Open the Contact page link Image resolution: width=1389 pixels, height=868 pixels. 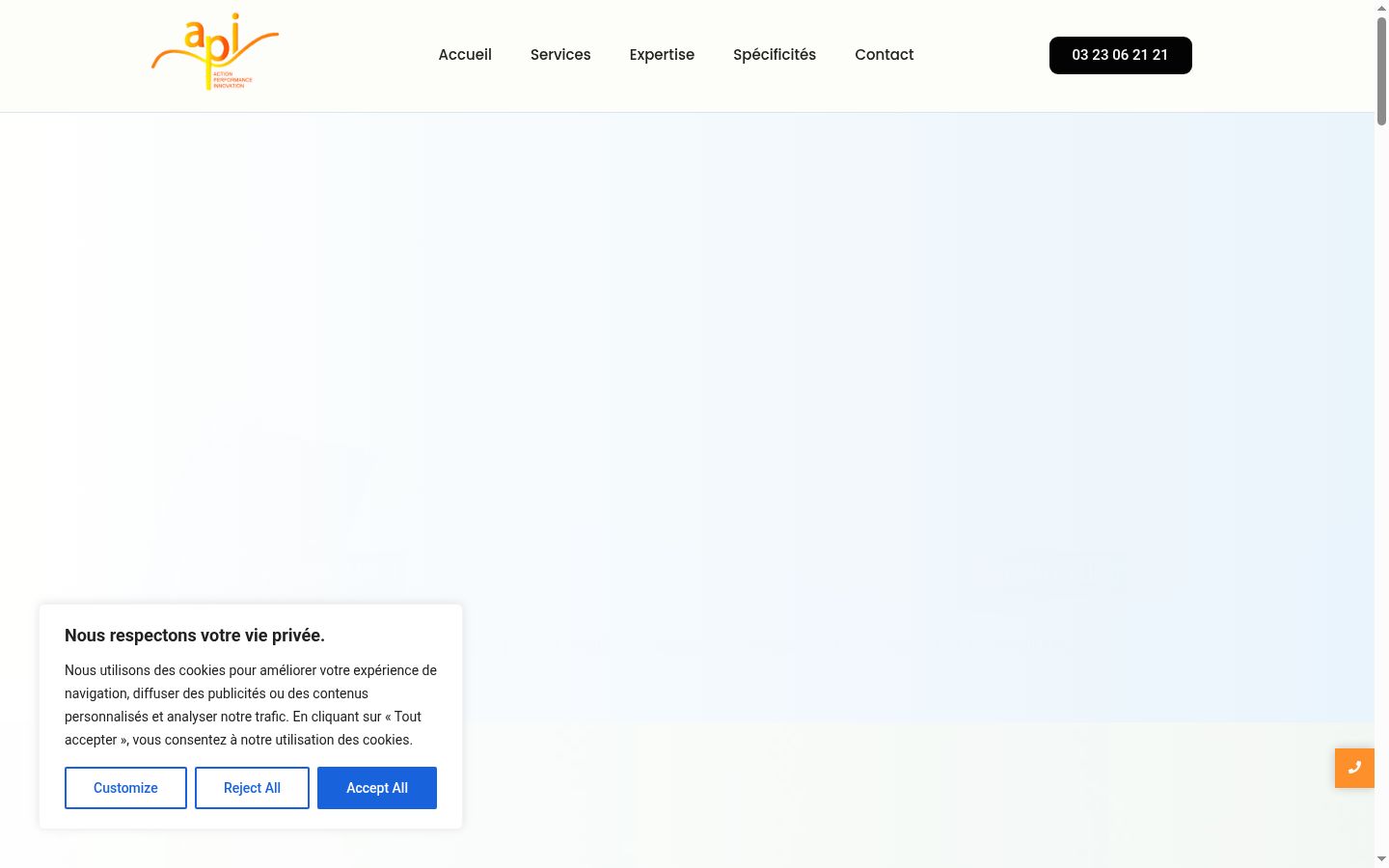click(884, 55)
